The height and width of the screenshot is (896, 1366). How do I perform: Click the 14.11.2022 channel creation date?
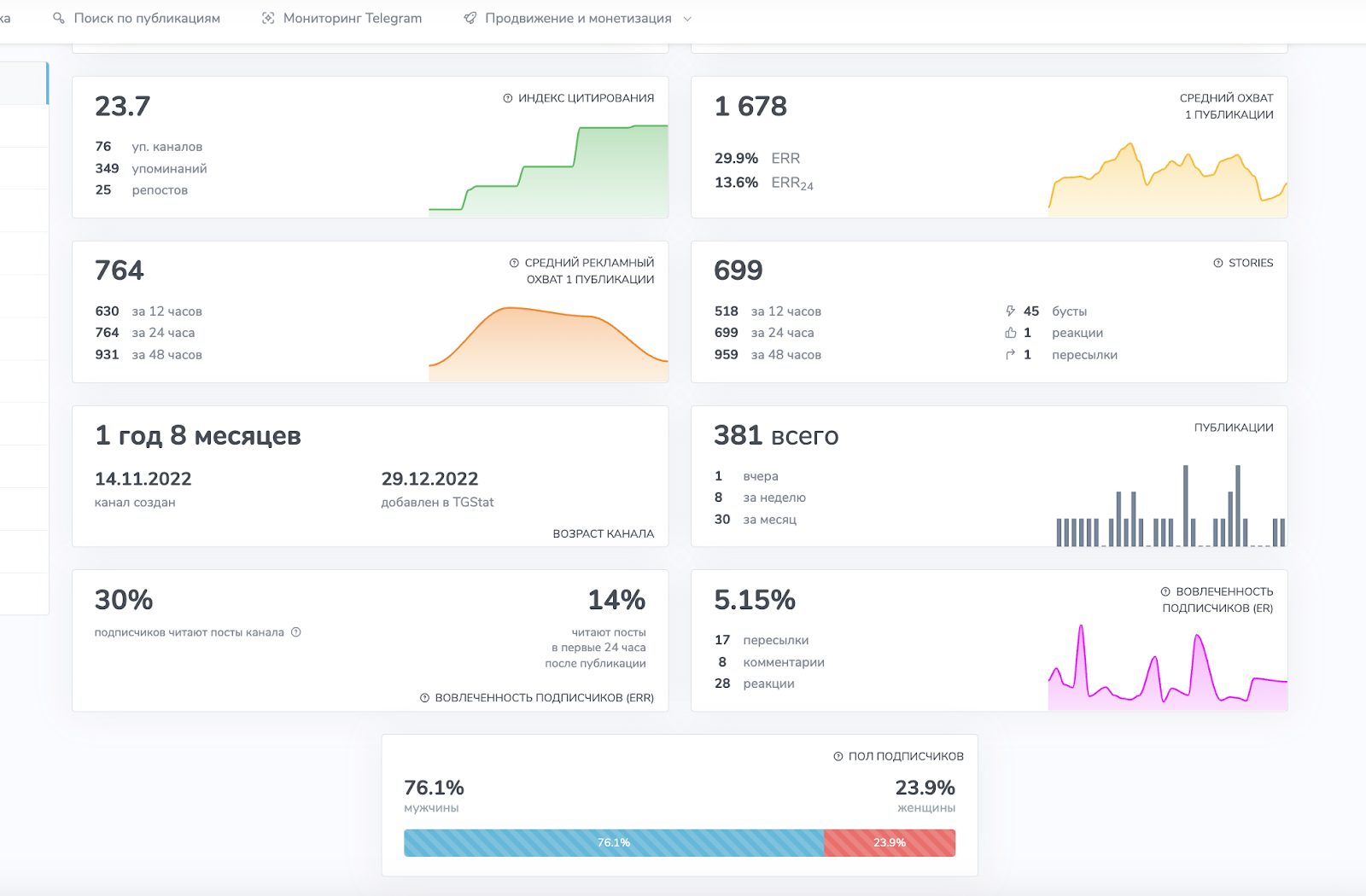(x=143, y=479)
